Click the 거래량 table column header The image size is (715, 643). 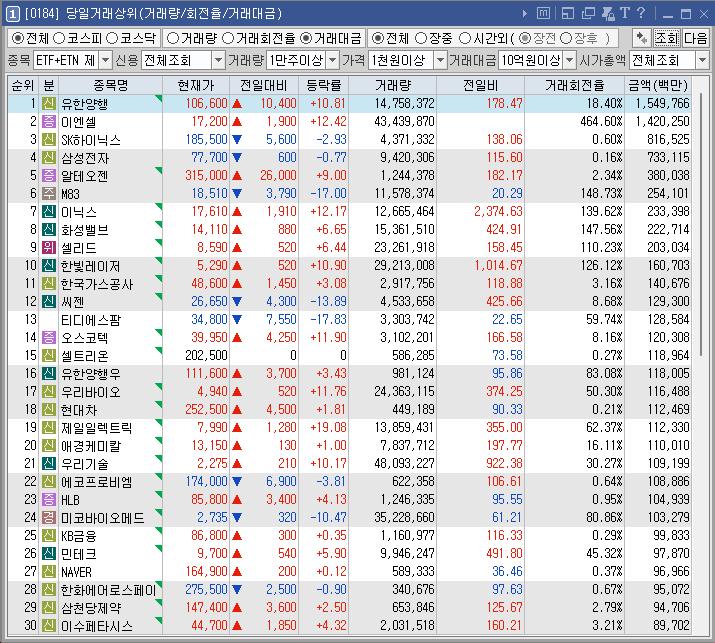point(393,85)
